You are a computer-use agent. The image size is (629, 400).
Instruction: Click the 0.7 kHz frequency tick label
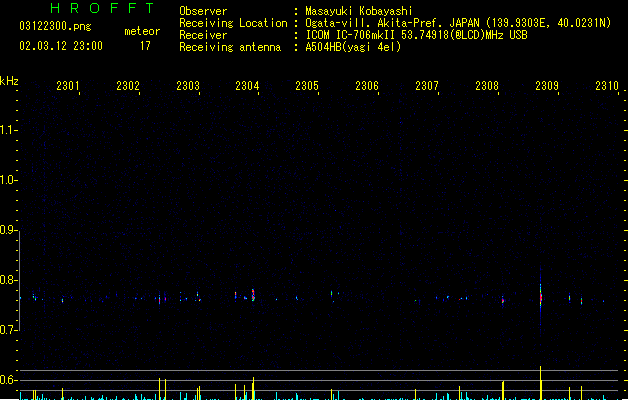click(x=8, y=330)
